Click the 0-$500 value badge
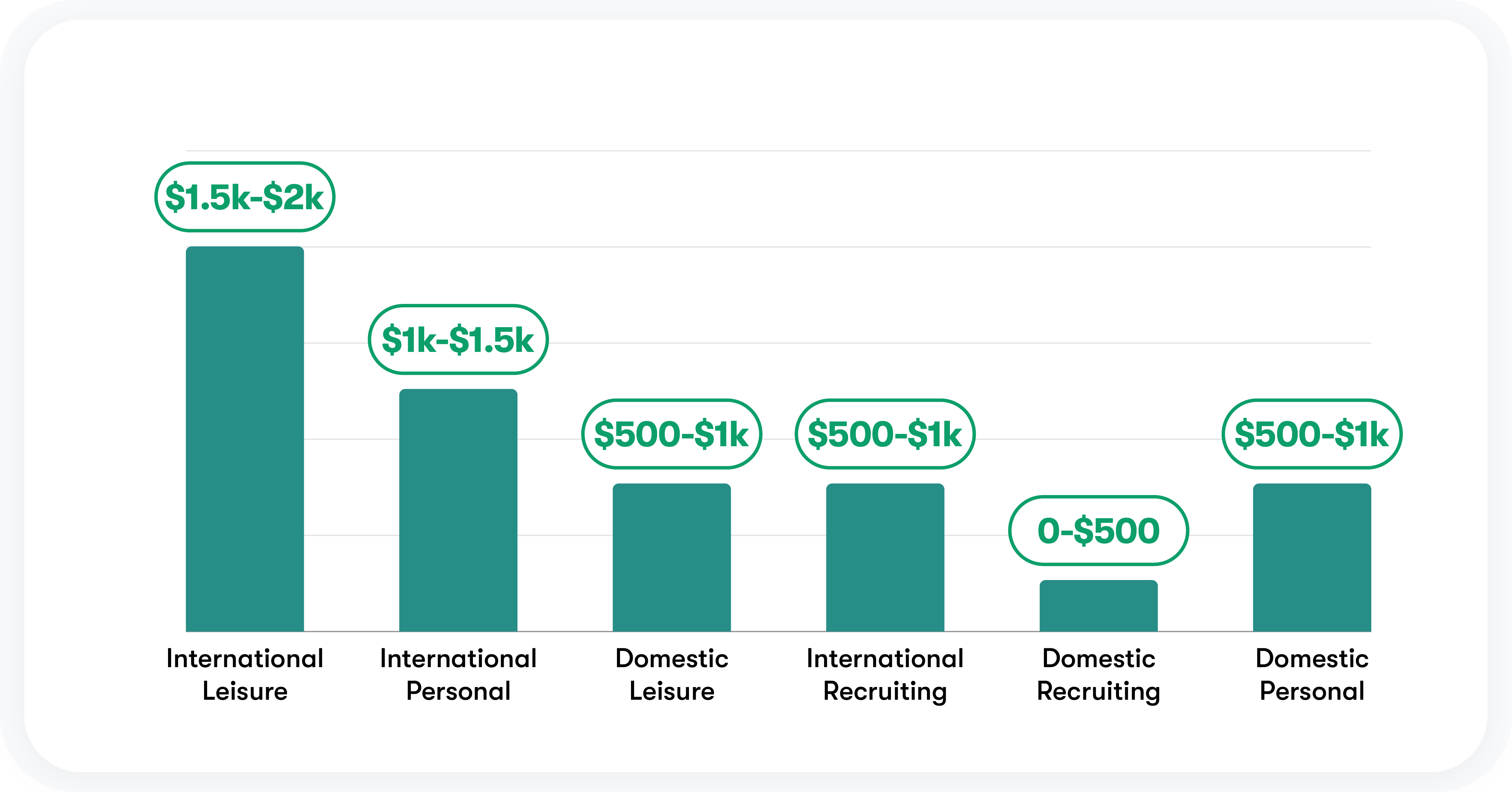 tap(1098, 531)
